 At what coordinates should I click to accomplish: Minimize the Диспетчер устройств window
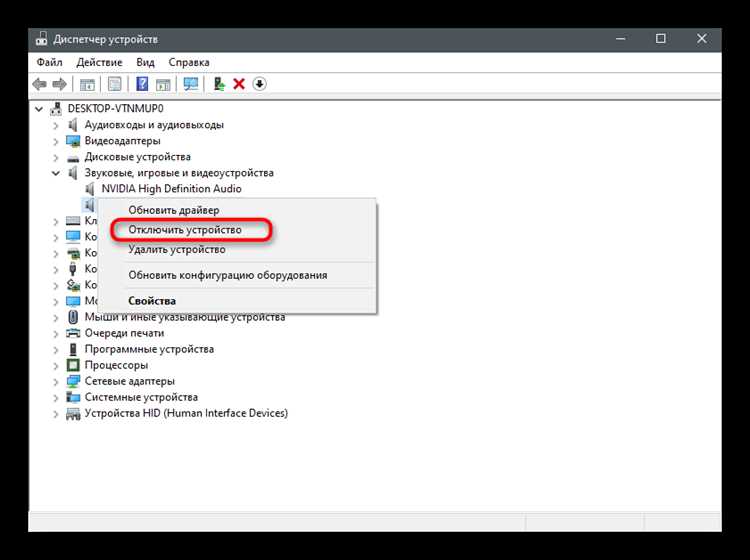click(621, 39)
